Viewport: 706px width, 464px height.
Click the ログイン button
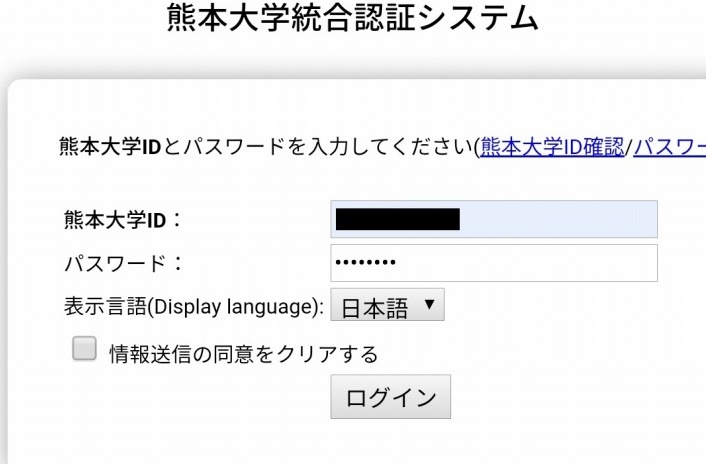coord(390,396)
